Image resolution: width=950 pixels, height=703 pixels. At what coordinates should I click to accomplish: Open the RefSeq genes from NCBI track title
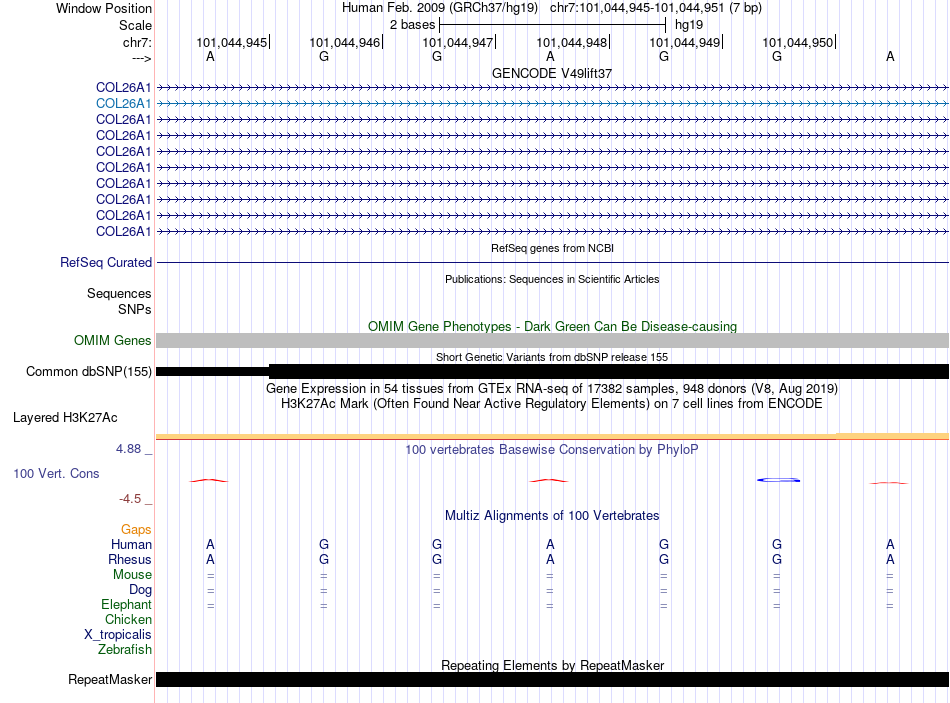pos(552,248)
